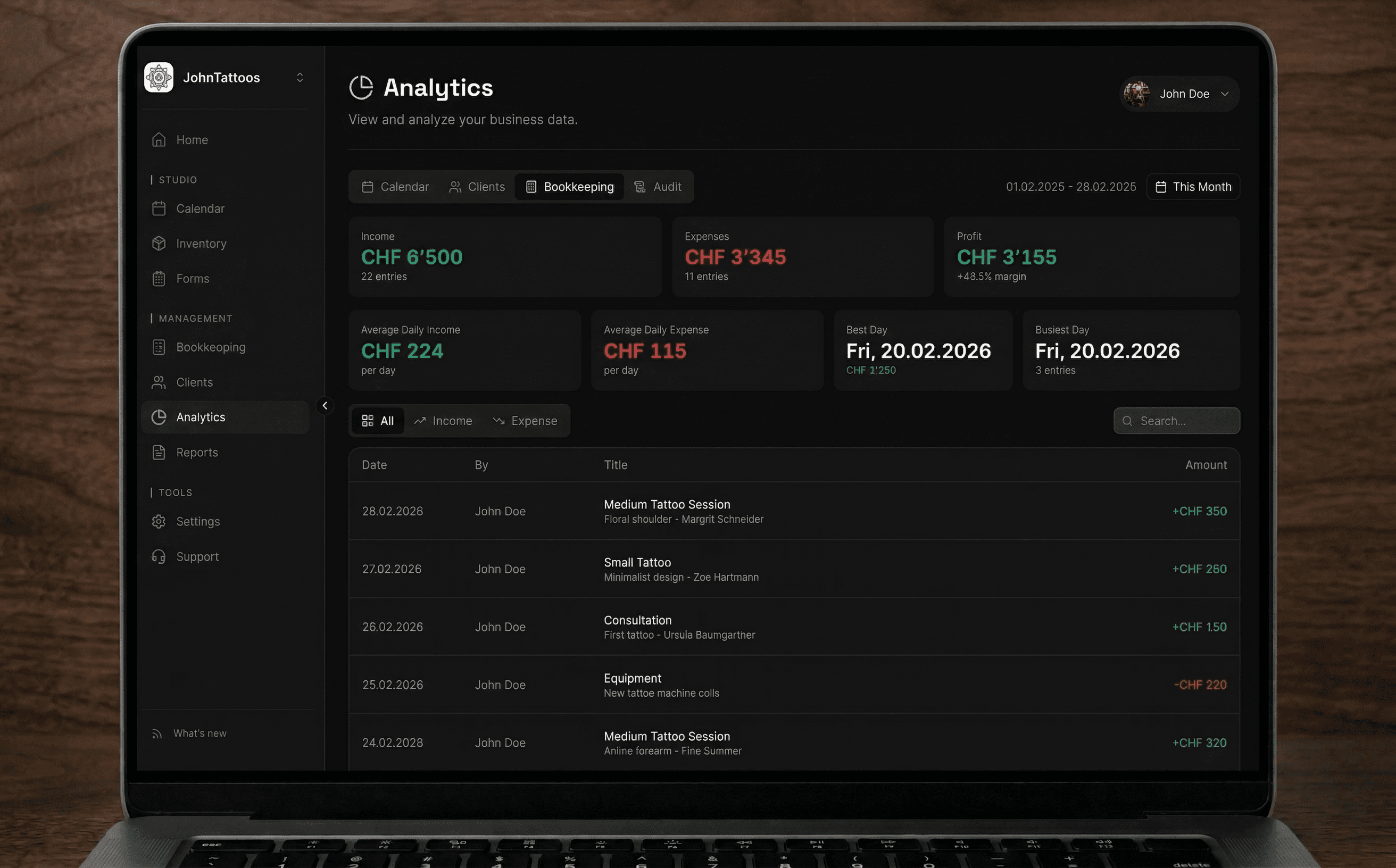This screenshot has width=1396, height=868.
Task: Click the Analytics pie chart icon
Action: click(159, 418)
